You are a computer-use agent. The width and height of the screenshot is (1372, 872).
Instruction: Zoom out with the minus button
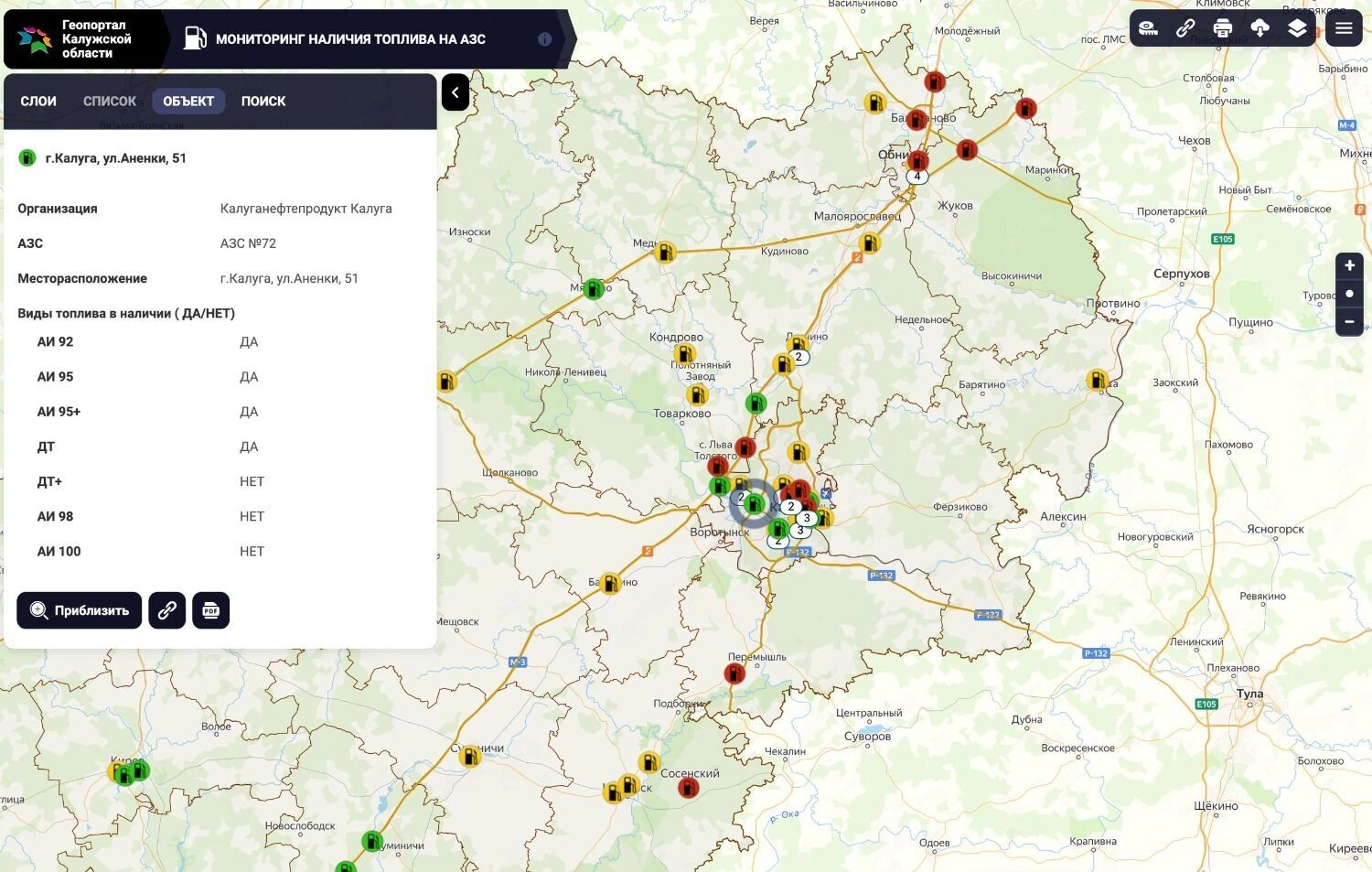(x=1349, y=322)
